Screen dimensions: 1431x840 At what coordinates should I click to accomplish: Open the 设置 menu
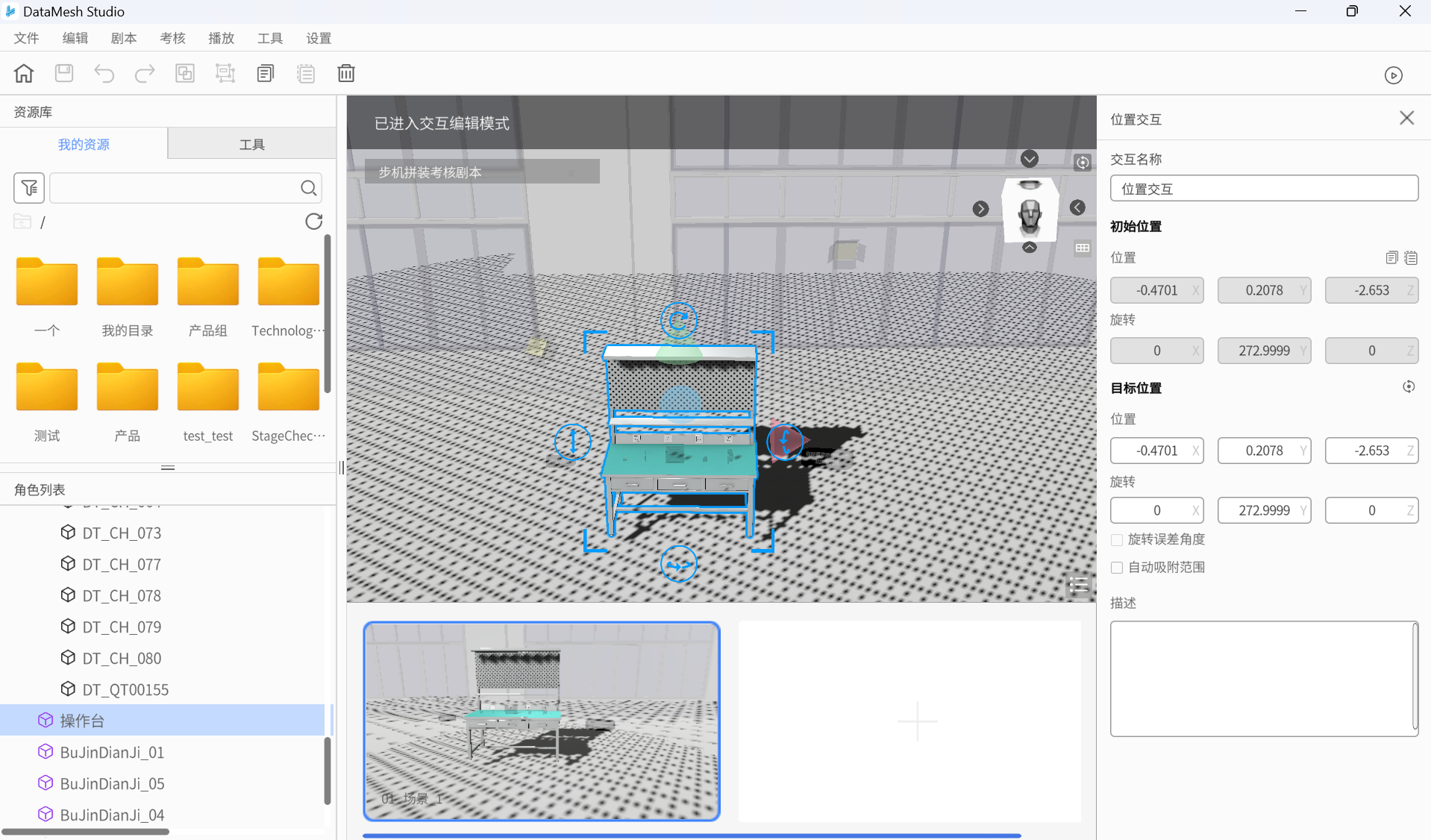pyautogui.click(x=319, y=38)
